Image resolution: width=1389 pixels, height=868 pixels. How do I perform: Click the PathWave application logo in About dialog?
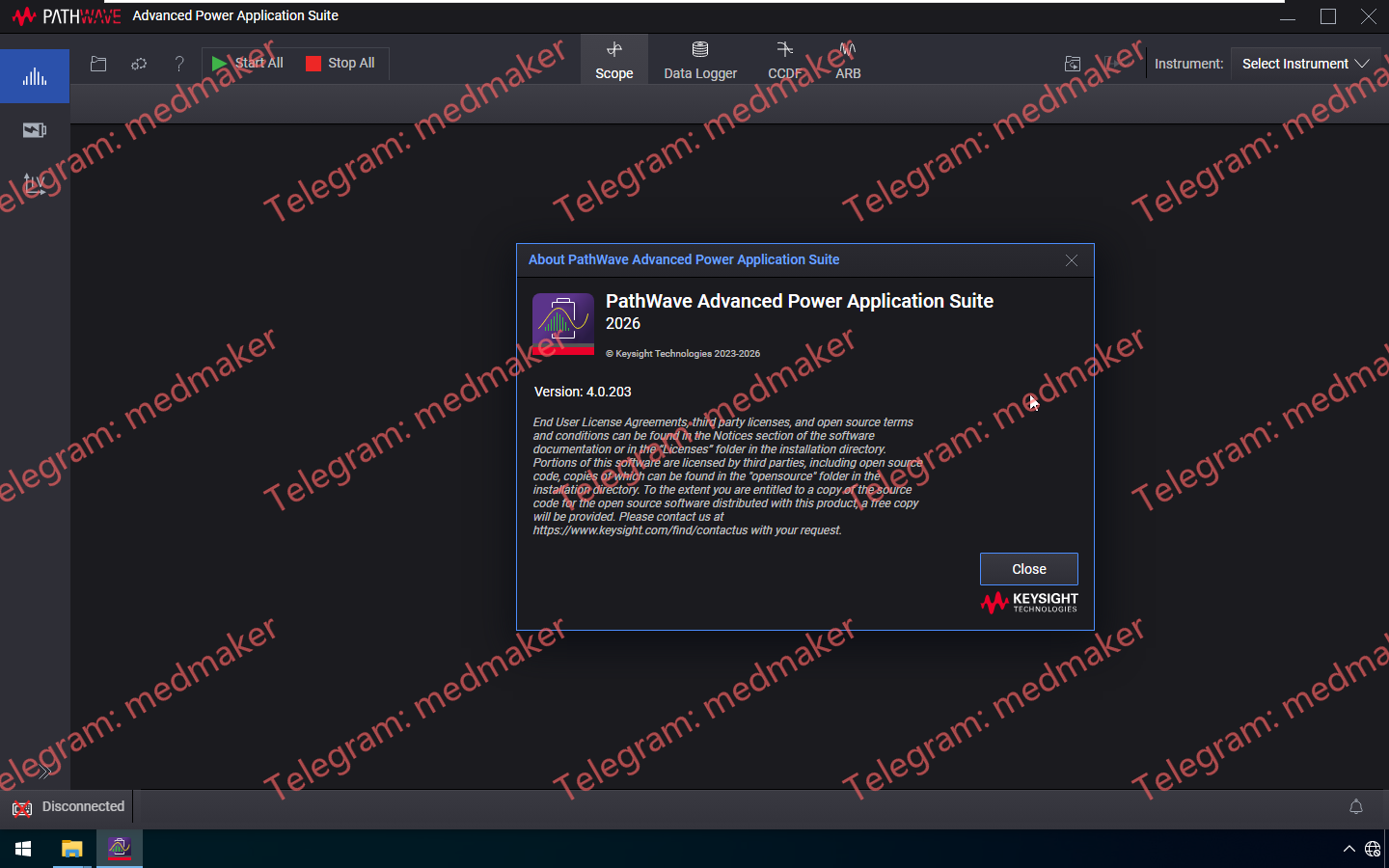[563, 324]
